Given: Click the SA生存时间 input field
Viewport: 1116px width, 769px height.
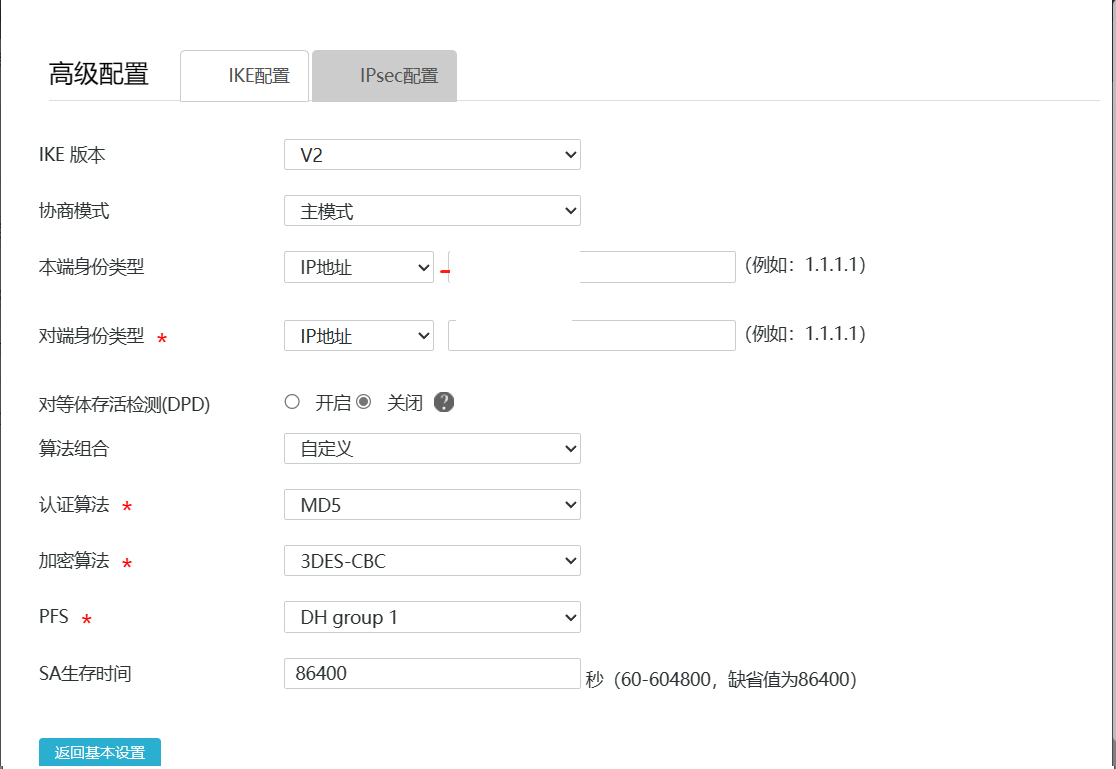Looking at the screenshot, I should [x=432, y=673].
